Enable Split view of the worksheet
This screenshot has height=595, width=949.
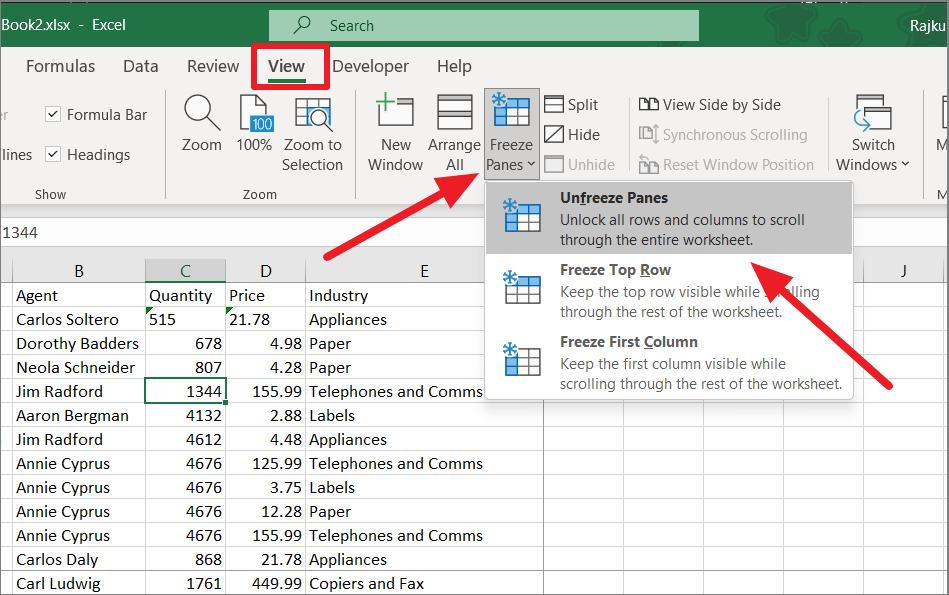click(570, 104)
